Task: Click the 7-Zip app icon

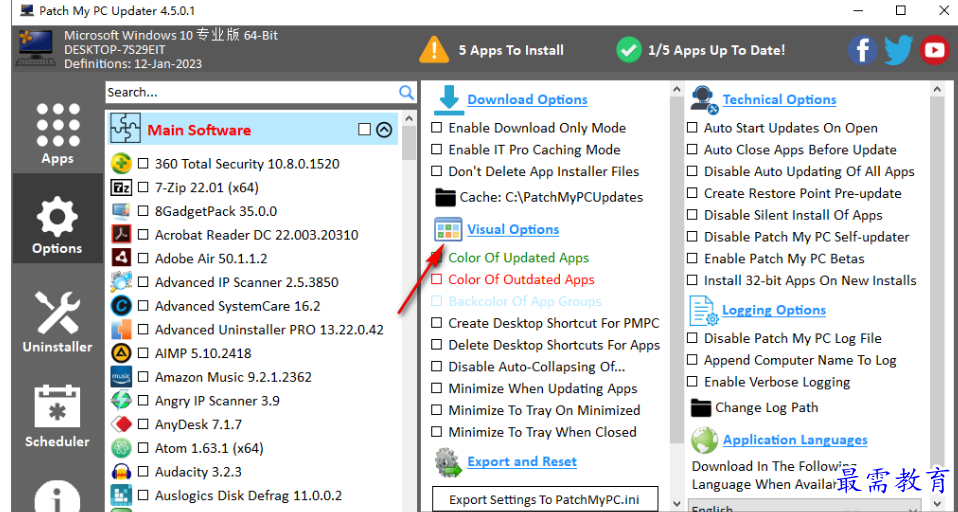Action: tap(122, 187)
